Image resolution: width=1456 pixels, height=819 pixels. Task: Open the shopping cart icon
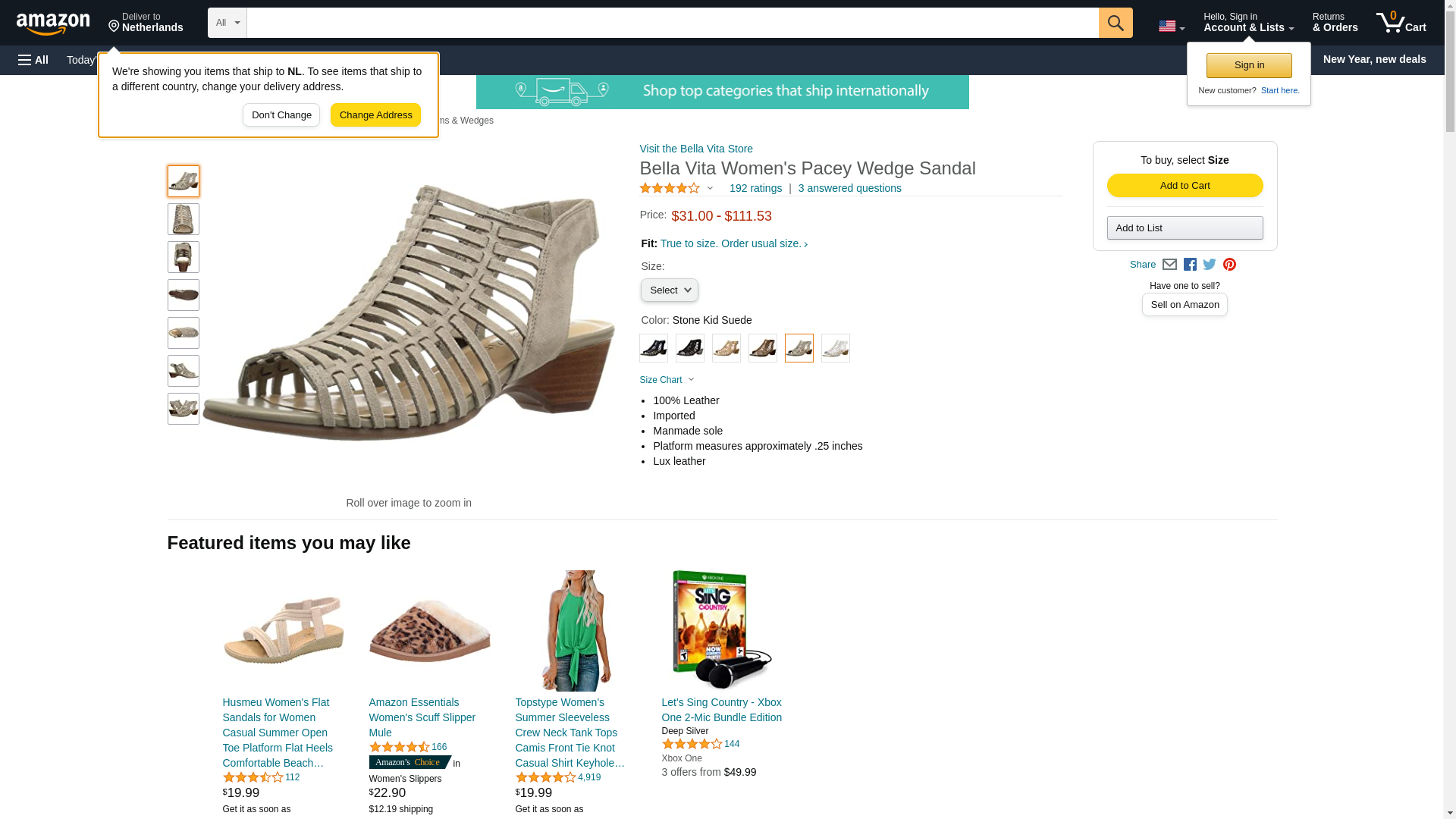click(x=1401, y=23)
